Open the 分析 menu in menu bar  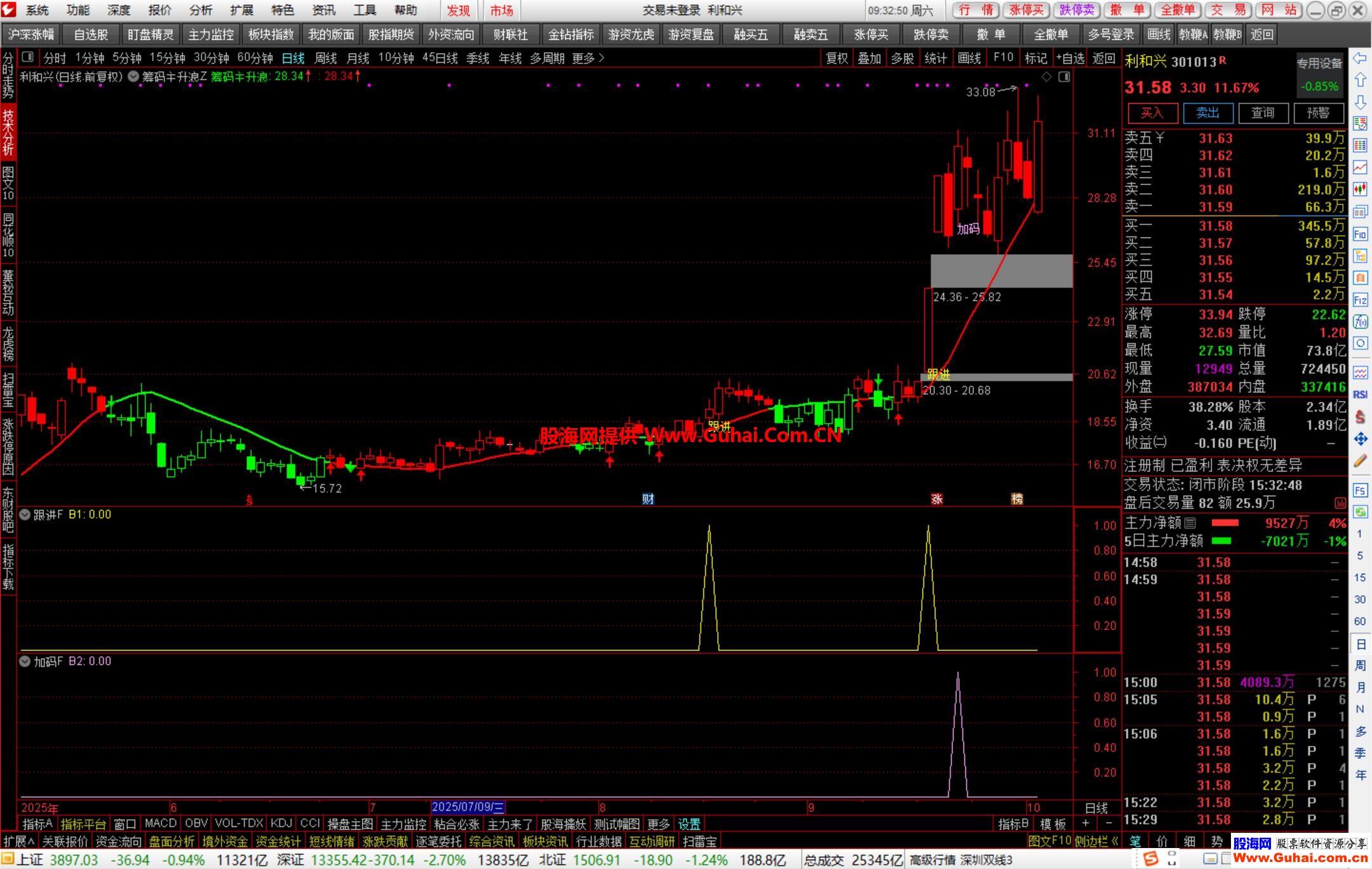pyautogui.click(x=201, y=10)
